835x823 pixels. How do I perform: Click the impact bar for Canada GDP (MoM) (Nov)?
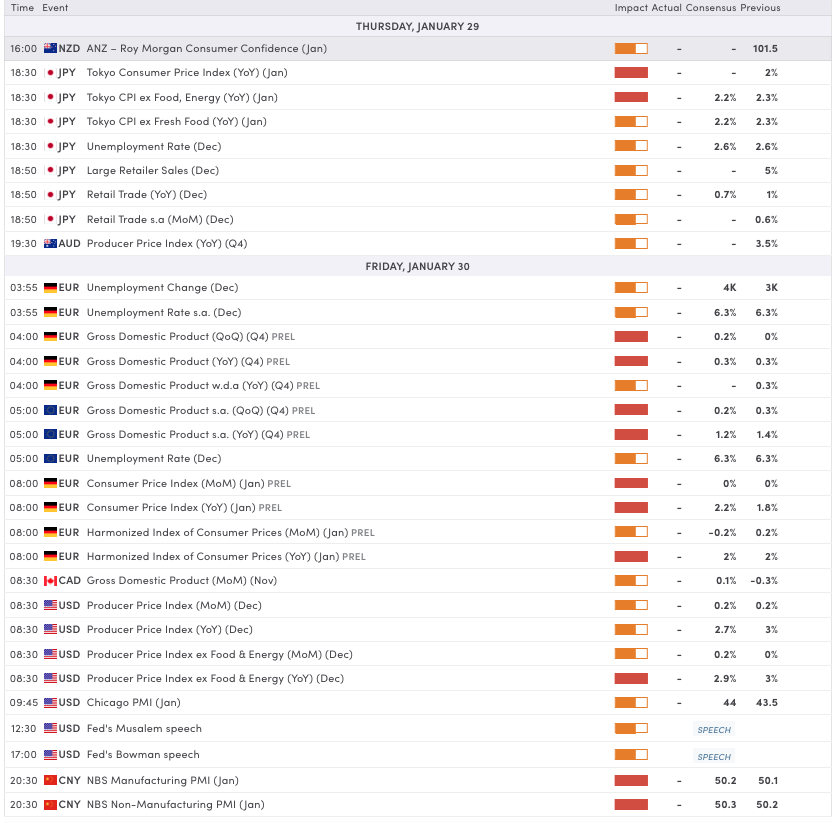coord(631,581)
